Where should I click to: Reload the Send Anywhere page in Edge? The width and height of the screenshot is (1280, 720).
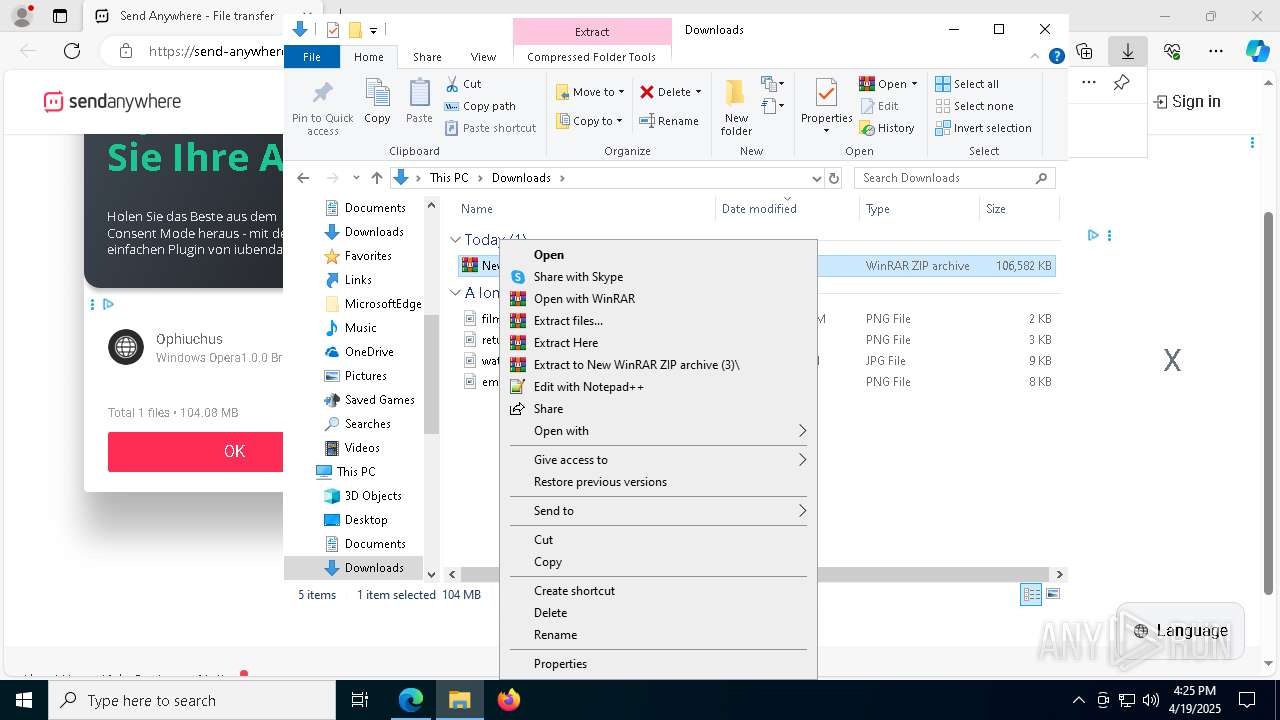pyautogui.click(x=72, y=51)
